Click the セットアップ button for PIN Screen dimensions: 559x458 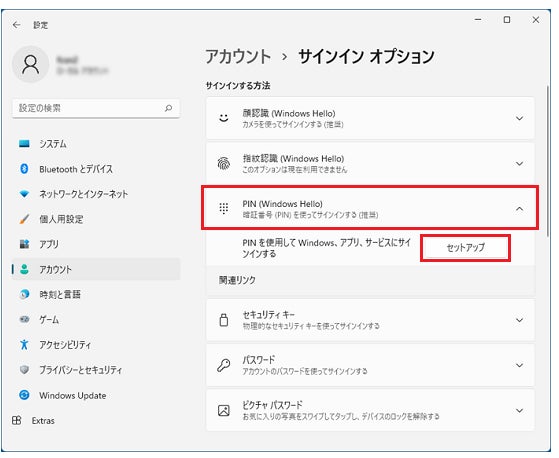click(466, 248)
